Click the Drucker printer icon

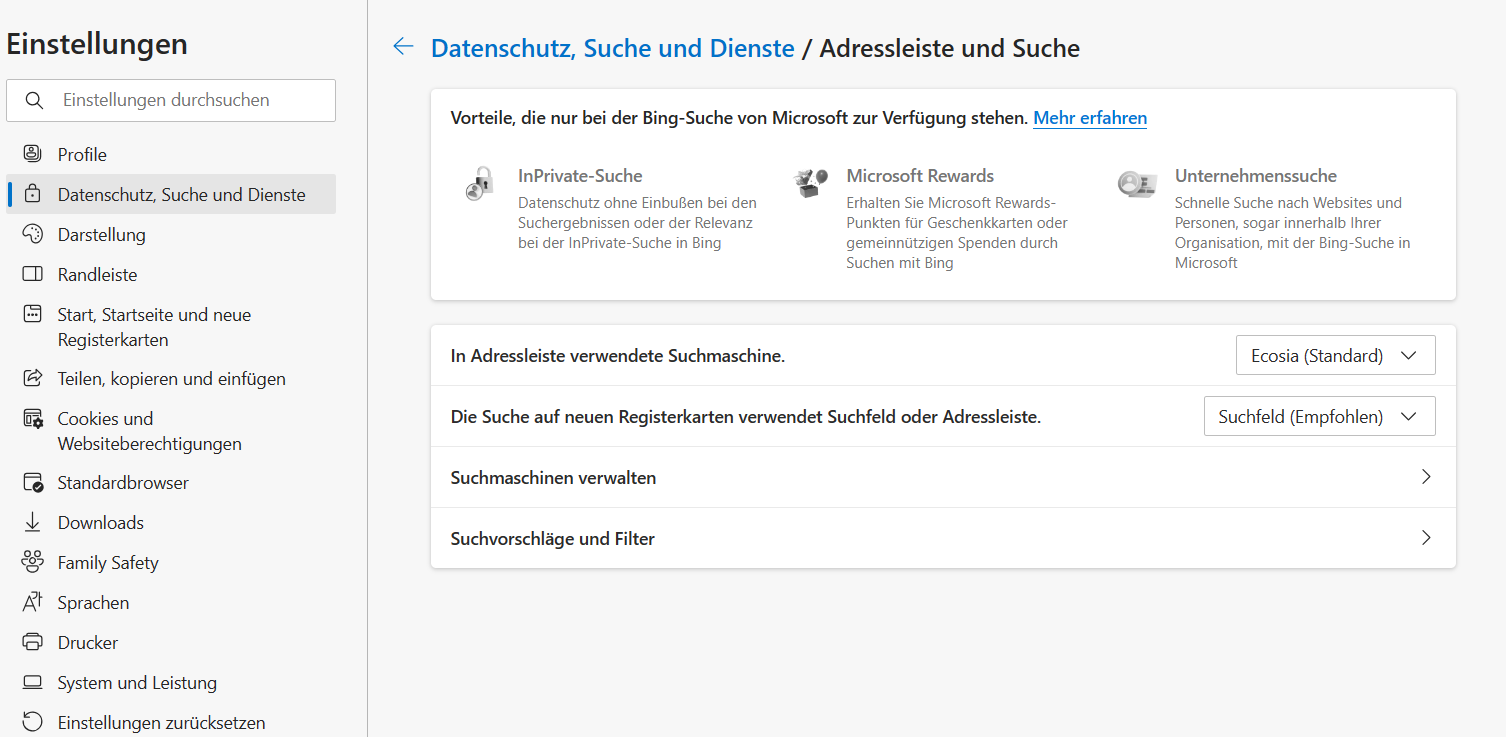[x=33, y=642]
